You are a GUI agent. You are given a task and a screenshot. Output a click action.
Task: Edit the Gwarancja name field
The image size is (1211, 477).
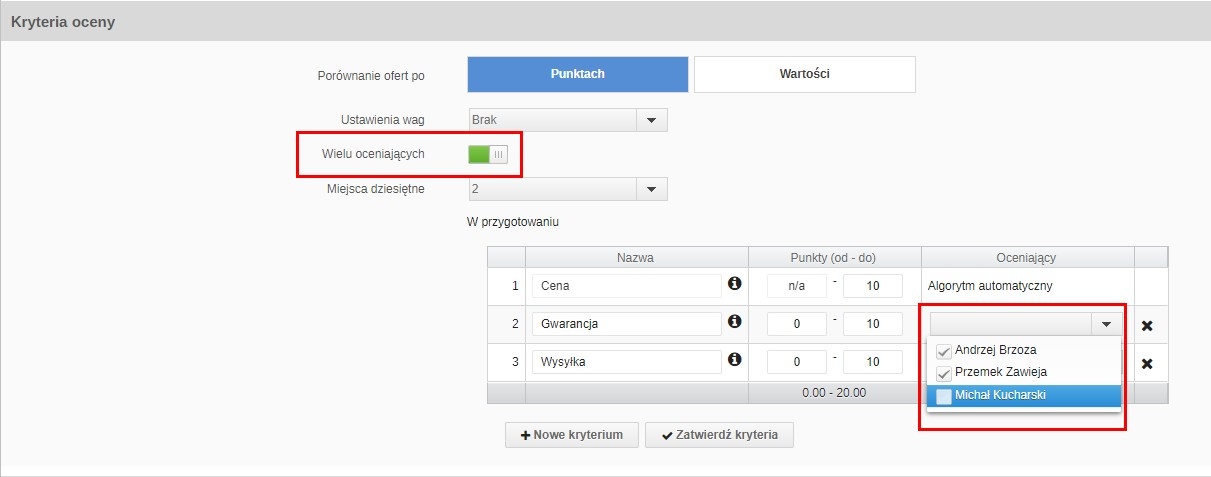(626, 324)
